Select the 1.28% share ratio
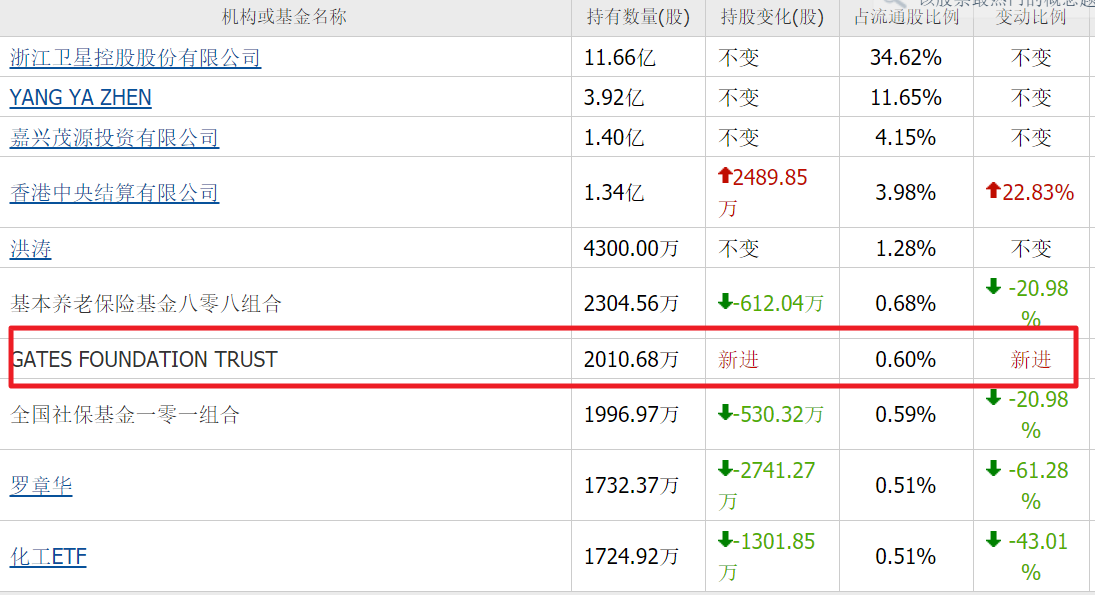 906,249
